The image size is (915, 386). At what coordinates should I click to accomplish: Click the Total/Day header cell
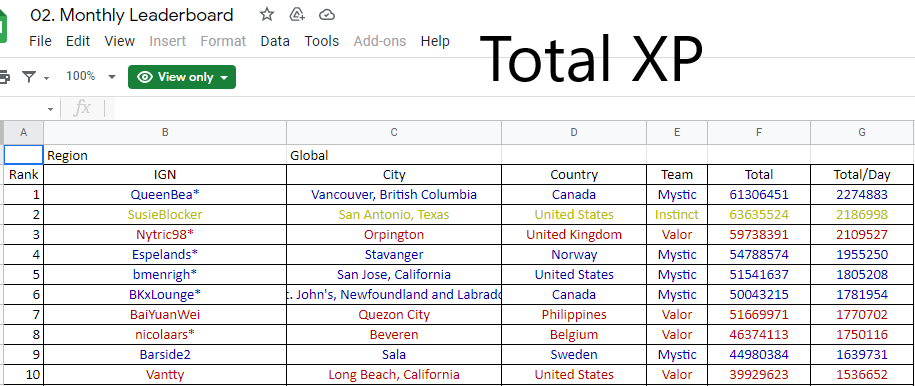862,175
